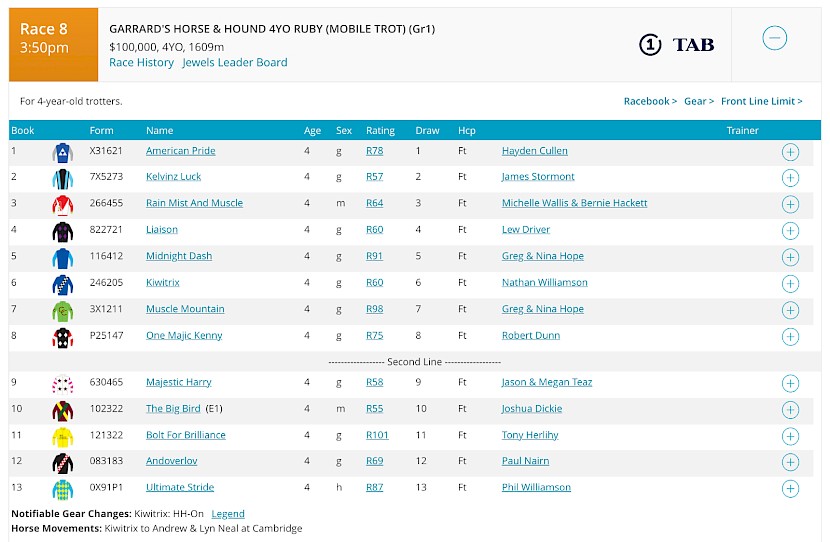Open the gear changes Legend link

click(x=228, y=514)
